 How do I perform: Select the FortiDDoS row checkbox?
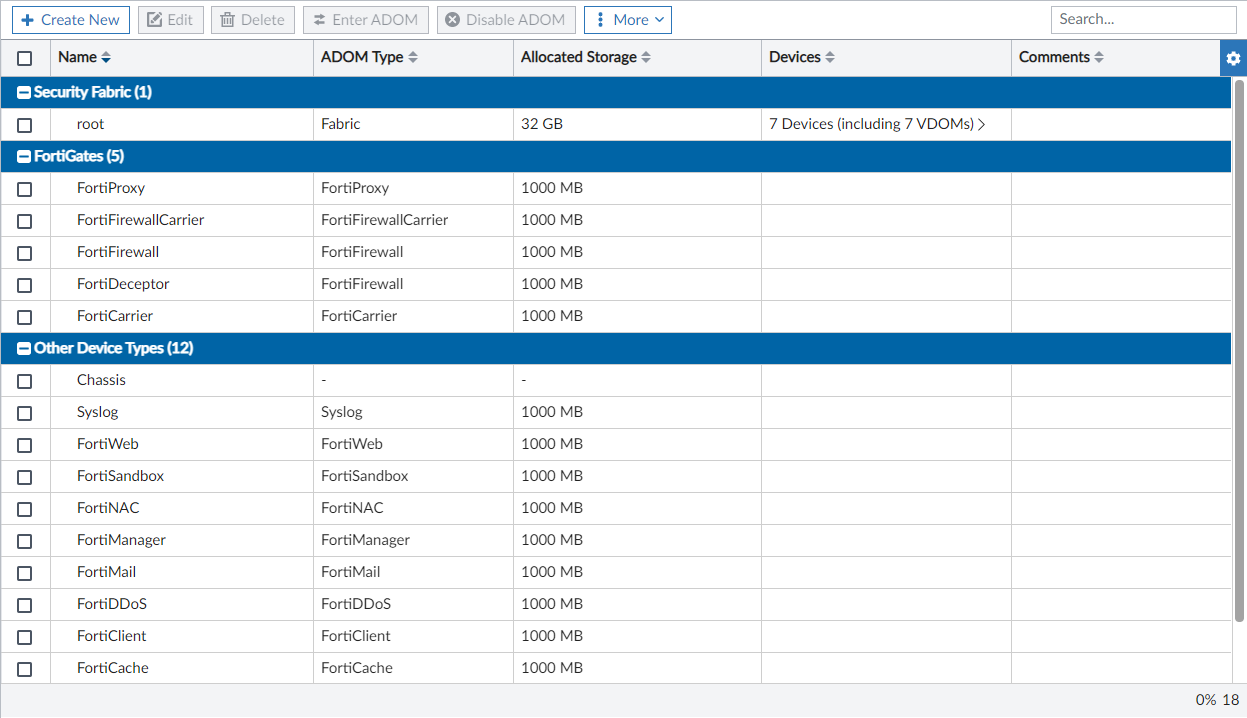tap(25, 605)
